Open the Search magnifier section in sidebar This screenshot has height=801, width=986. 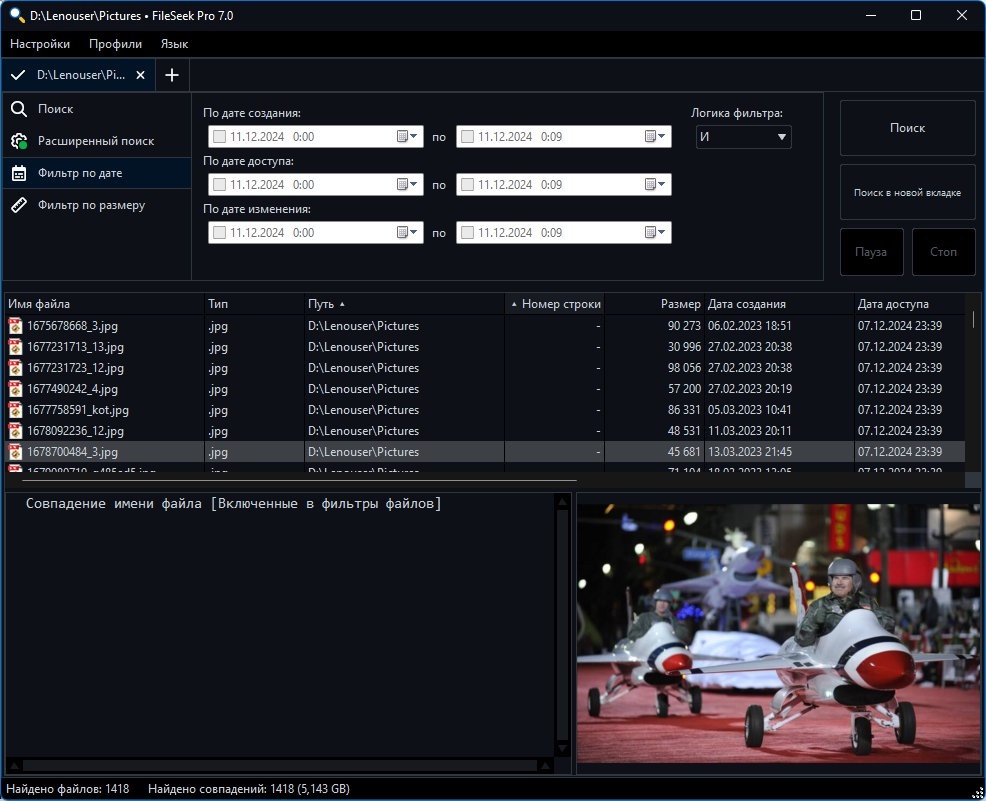coord(19,109)
